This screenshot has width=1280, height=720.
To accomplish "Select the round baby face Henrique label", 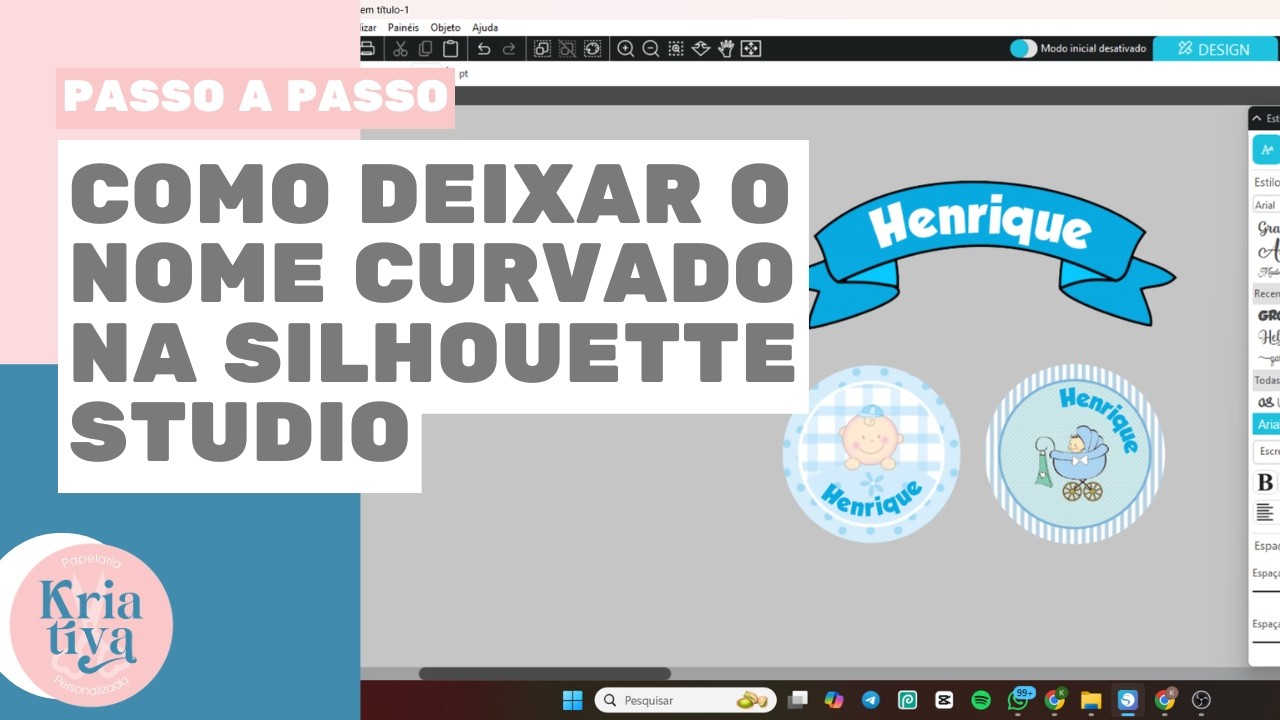I will pyautogui.click(x=871, y=454).
